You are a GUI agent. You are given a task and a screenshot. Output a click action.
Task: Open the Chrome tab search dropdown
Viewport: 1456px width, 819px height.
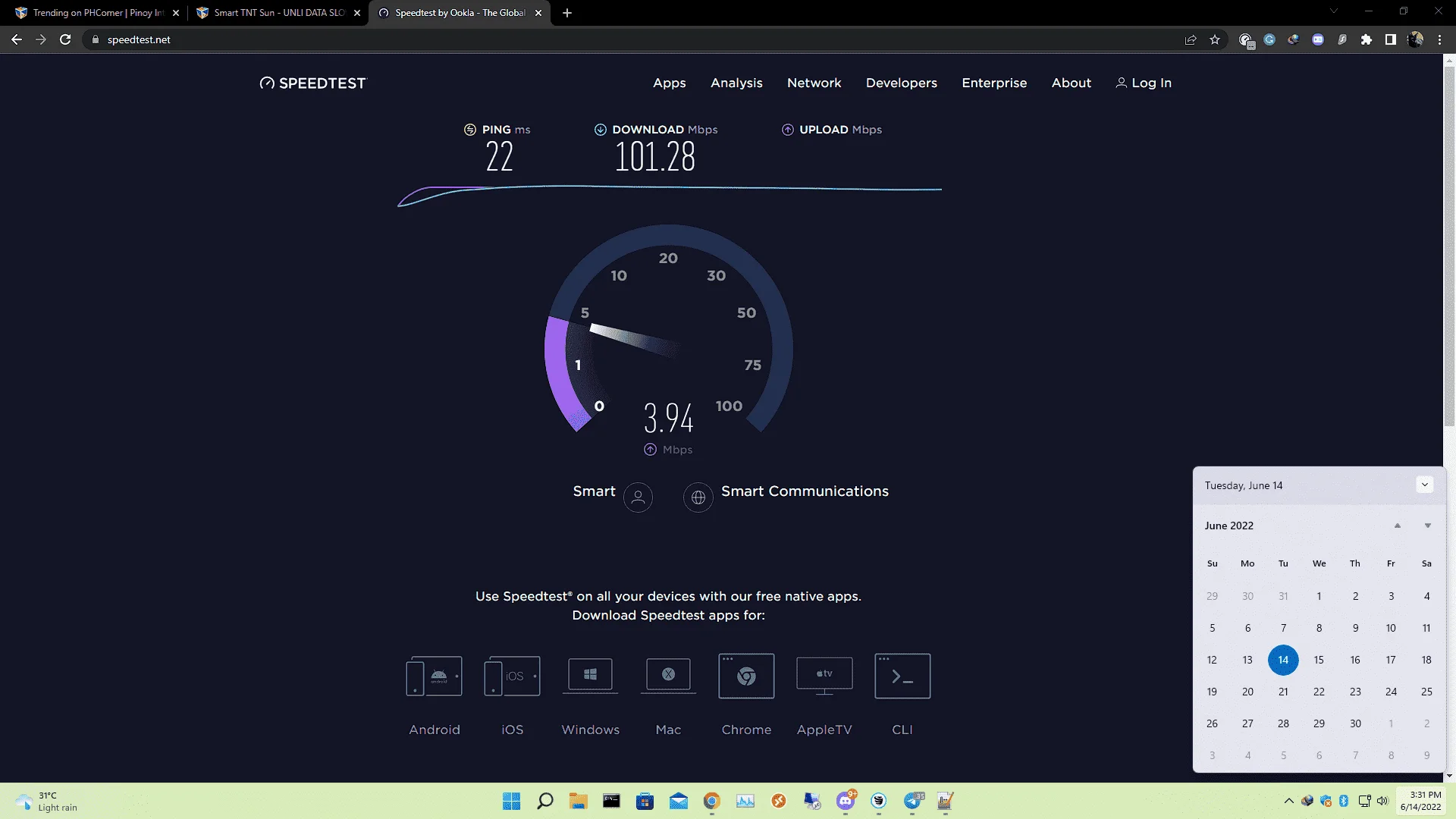pos(1334,11)
